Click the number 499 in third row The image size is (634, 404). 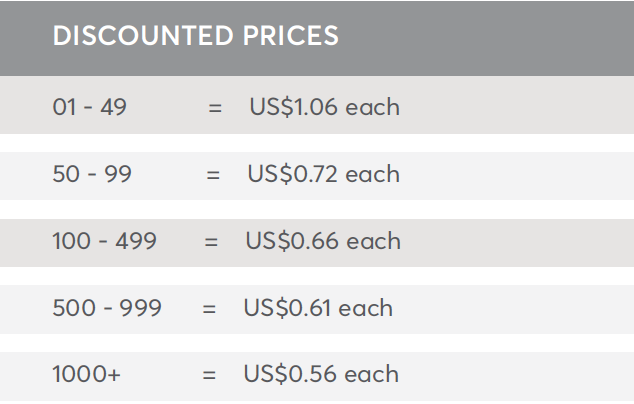(x=136, y=241)
